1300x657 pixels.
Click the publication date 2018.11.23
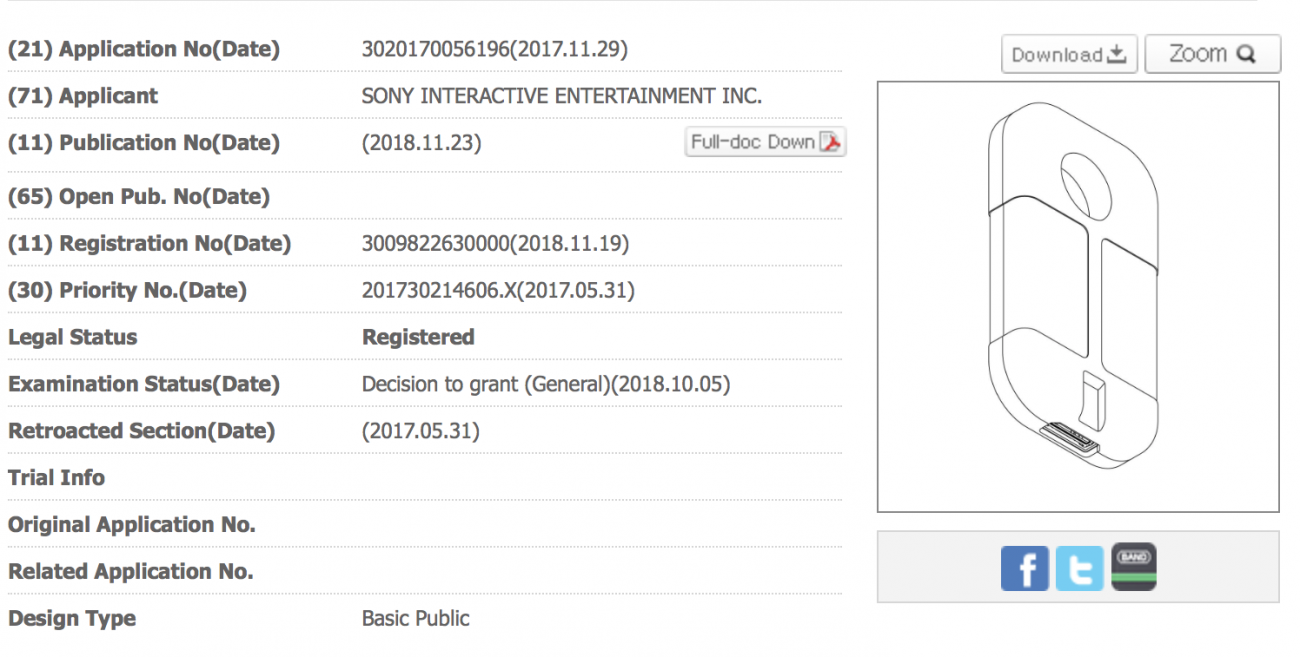(421, 143)
